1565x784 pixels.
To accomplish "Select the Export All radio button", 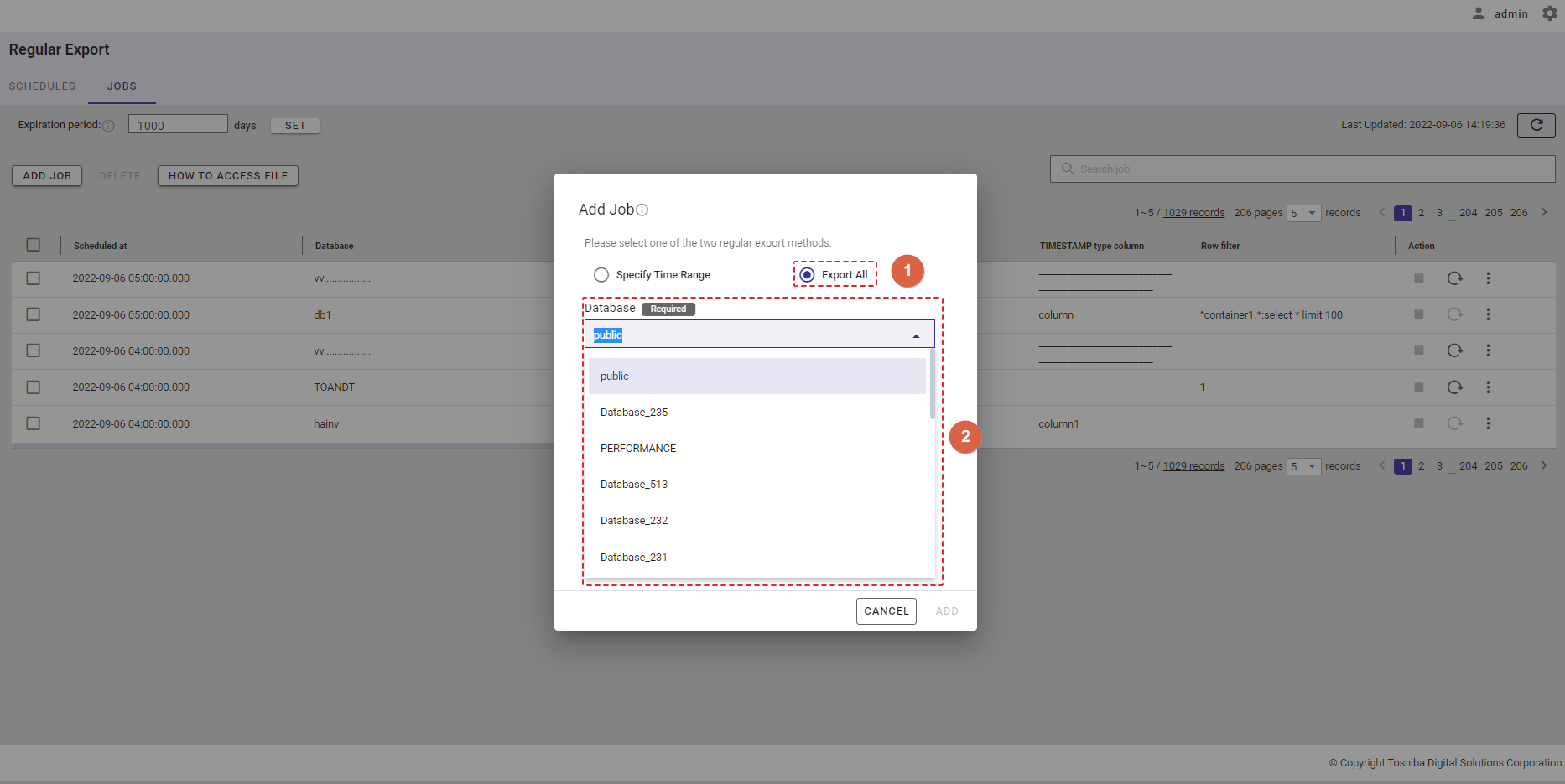I will (807, 275).
